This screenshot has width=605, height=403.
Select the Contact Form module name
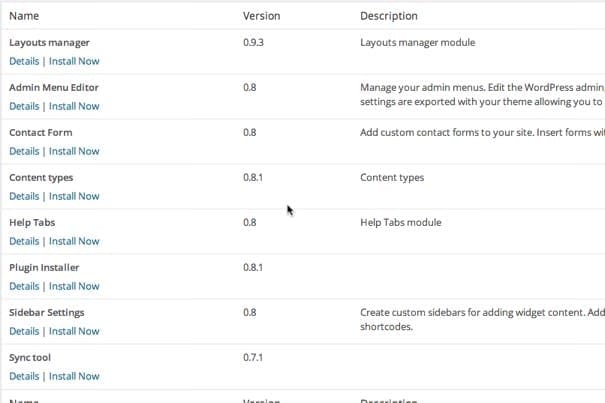[41, 132]
